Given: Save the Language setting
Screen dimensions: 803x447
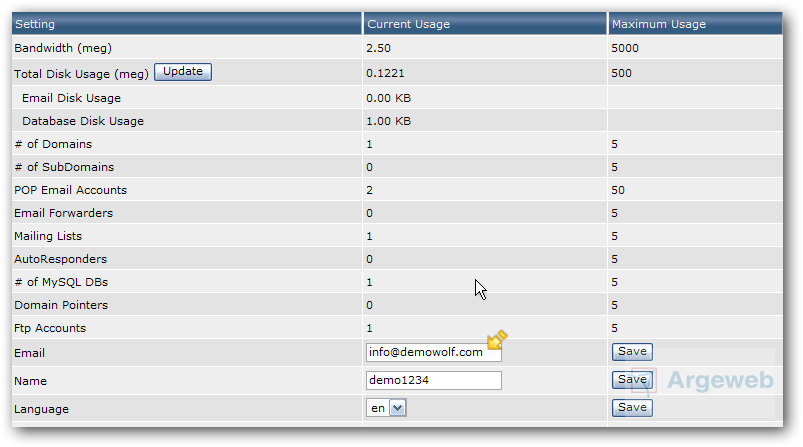Looking at the screenshot, I should pyautogui.click(x=632, y=408).
